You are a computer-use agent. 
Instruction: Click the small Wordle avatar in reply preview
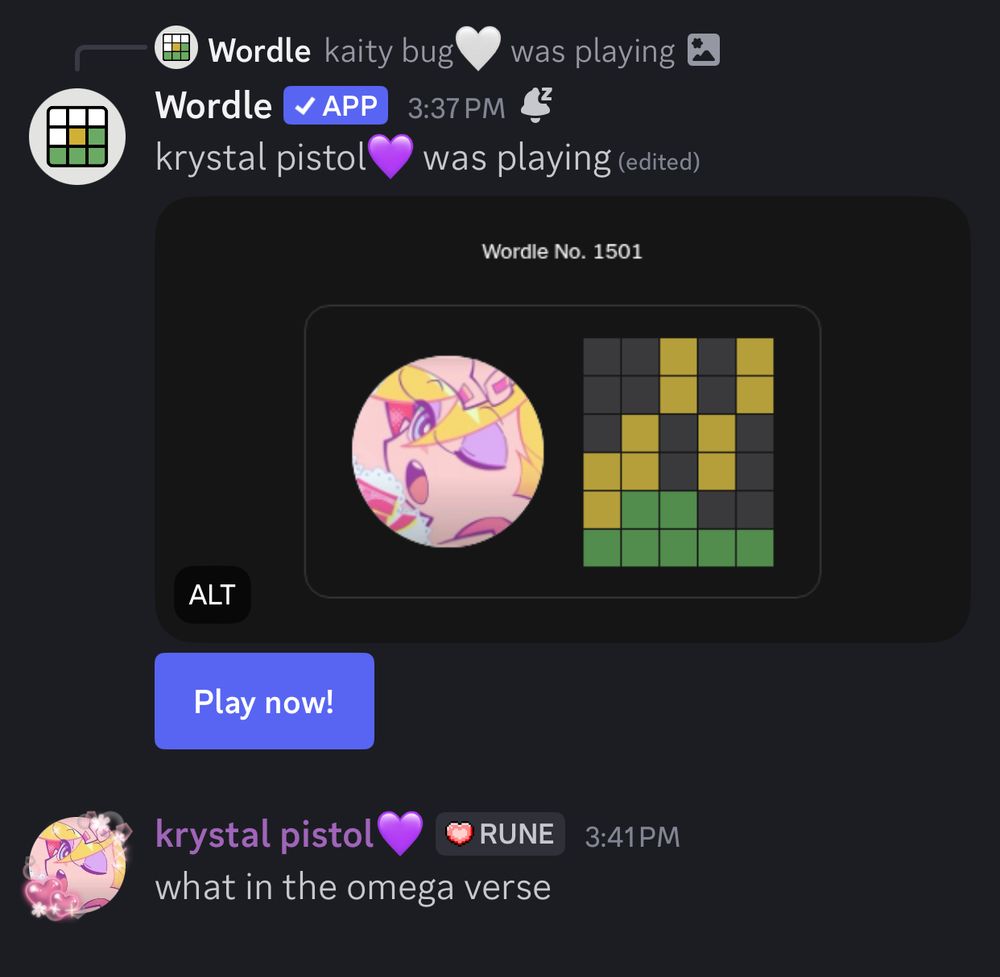(x=176, y=48)
